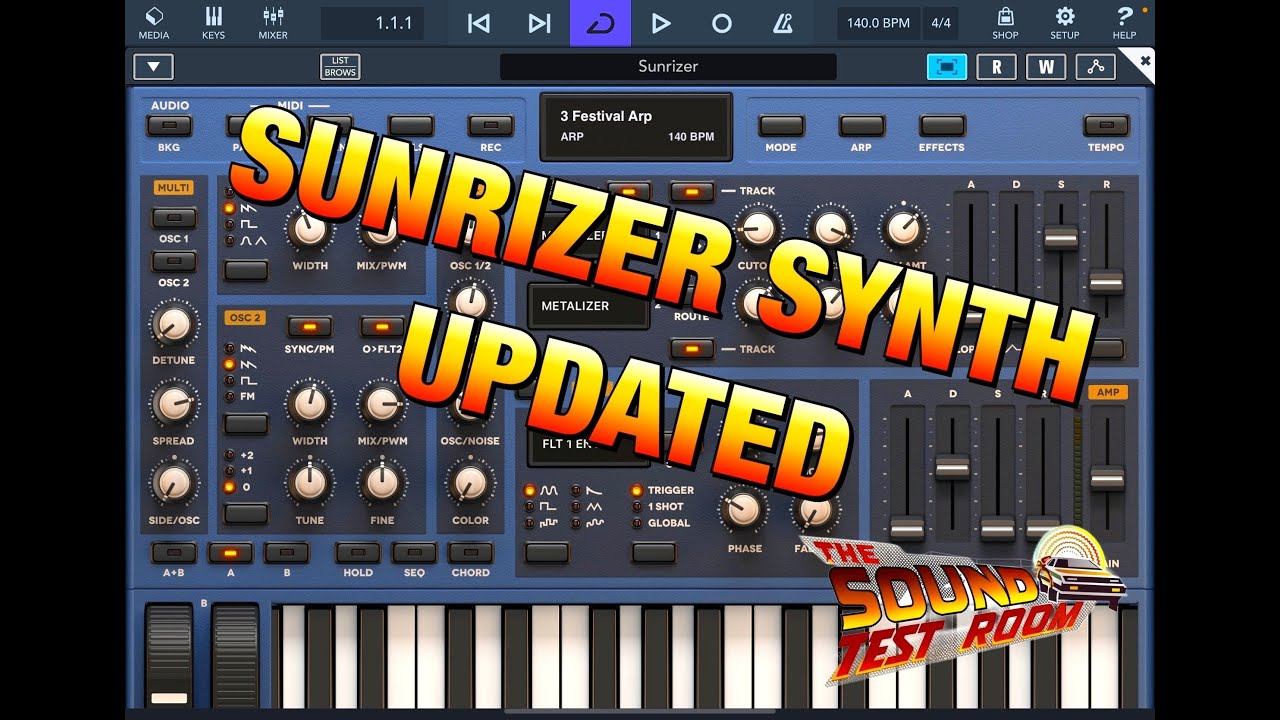
Task: Open the MIDI routing icon
Action: click(x=1096, y=67)
